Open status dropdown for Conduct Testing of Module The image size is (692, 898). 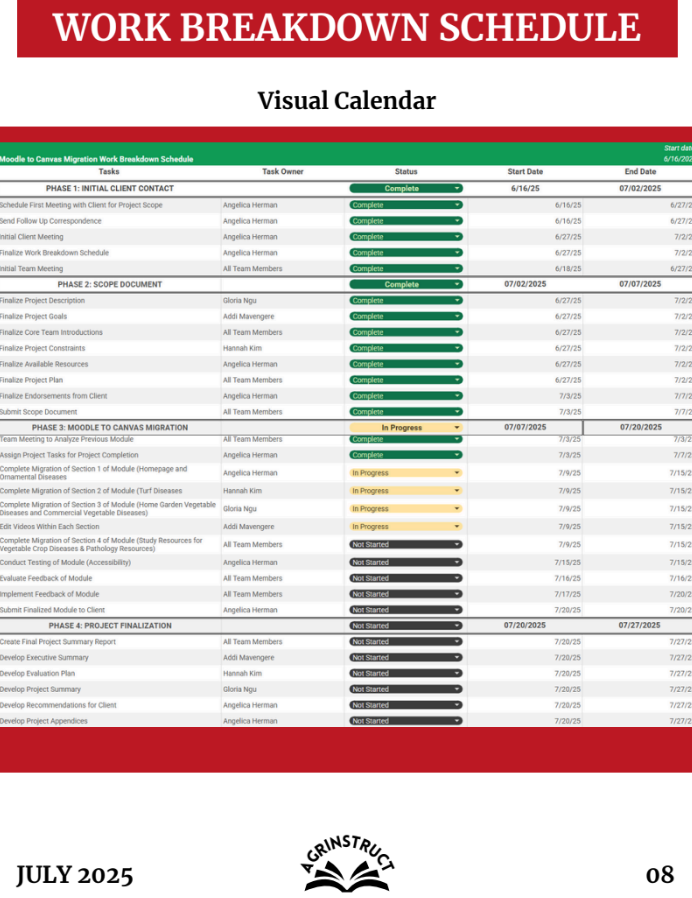(406, 562)
